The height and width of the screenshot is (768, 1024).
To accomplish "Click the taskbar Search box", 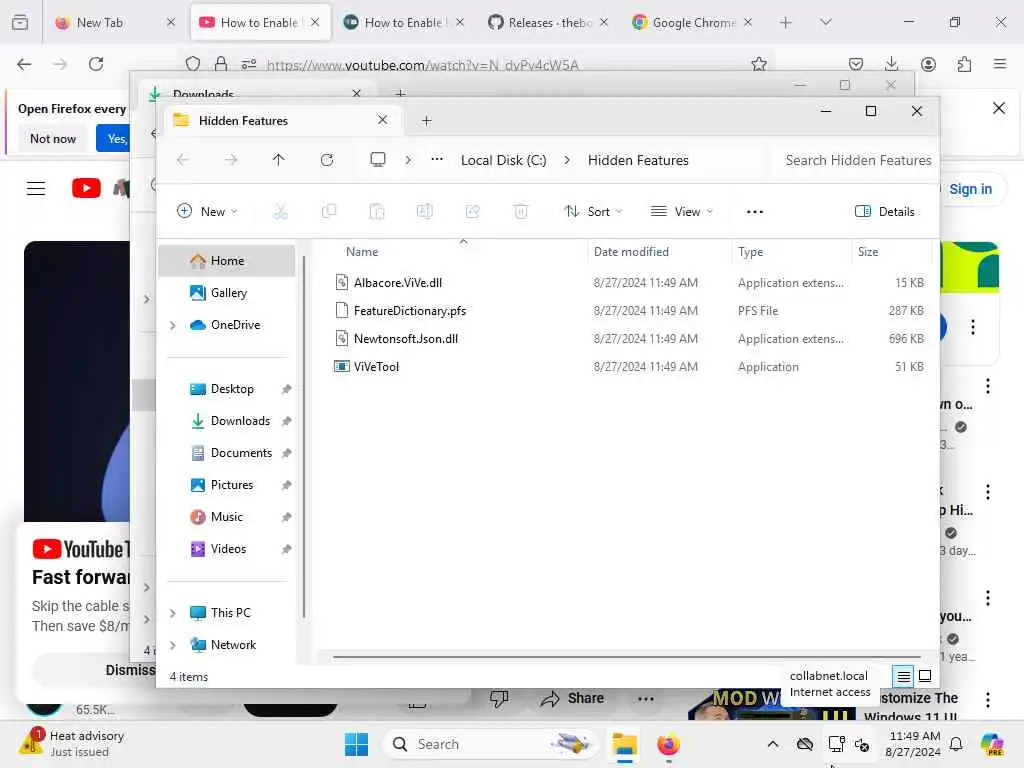I will (490, 744).
